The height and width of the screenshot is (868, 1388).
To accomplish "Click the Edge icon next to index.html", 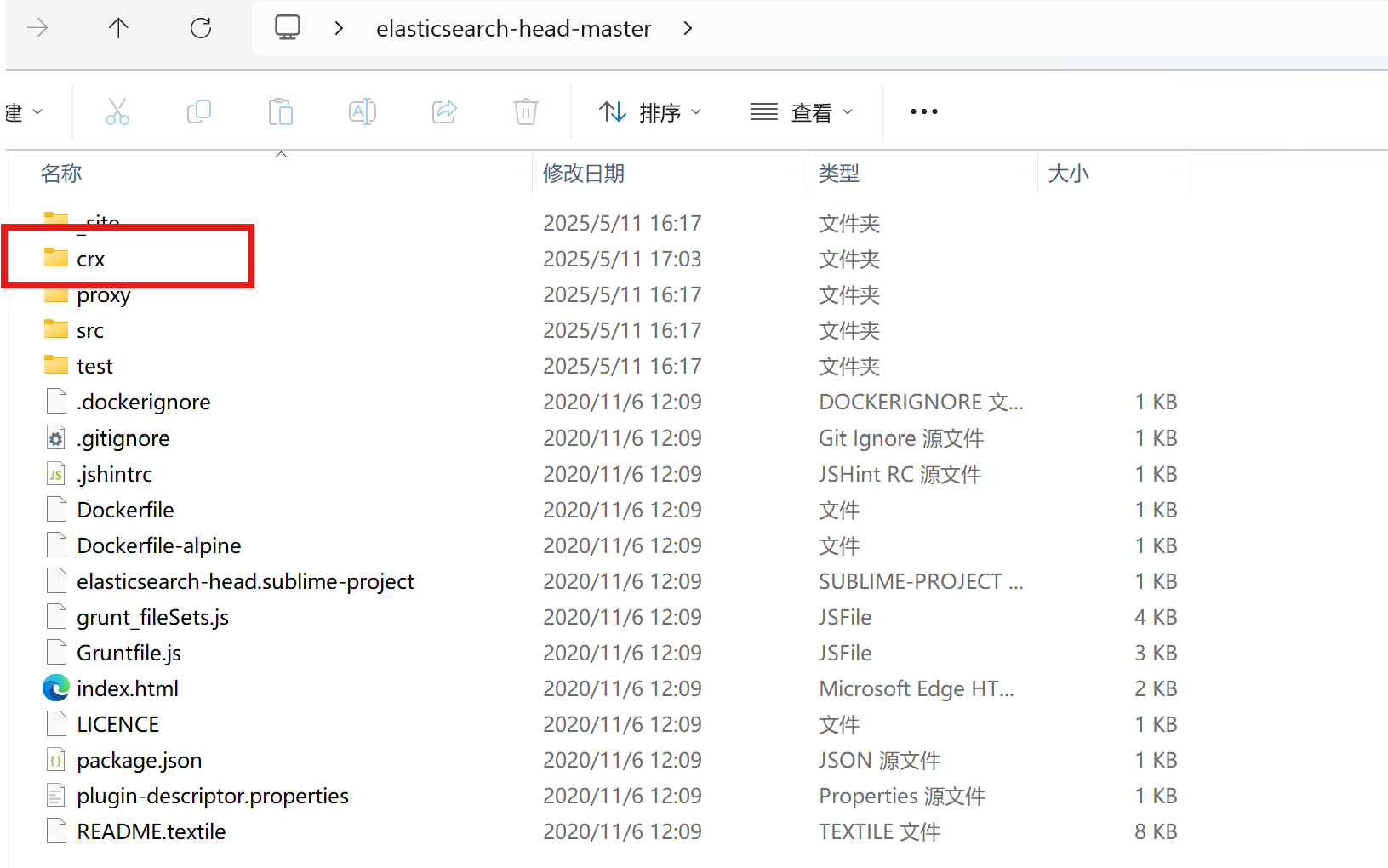I will pos(55,688).
